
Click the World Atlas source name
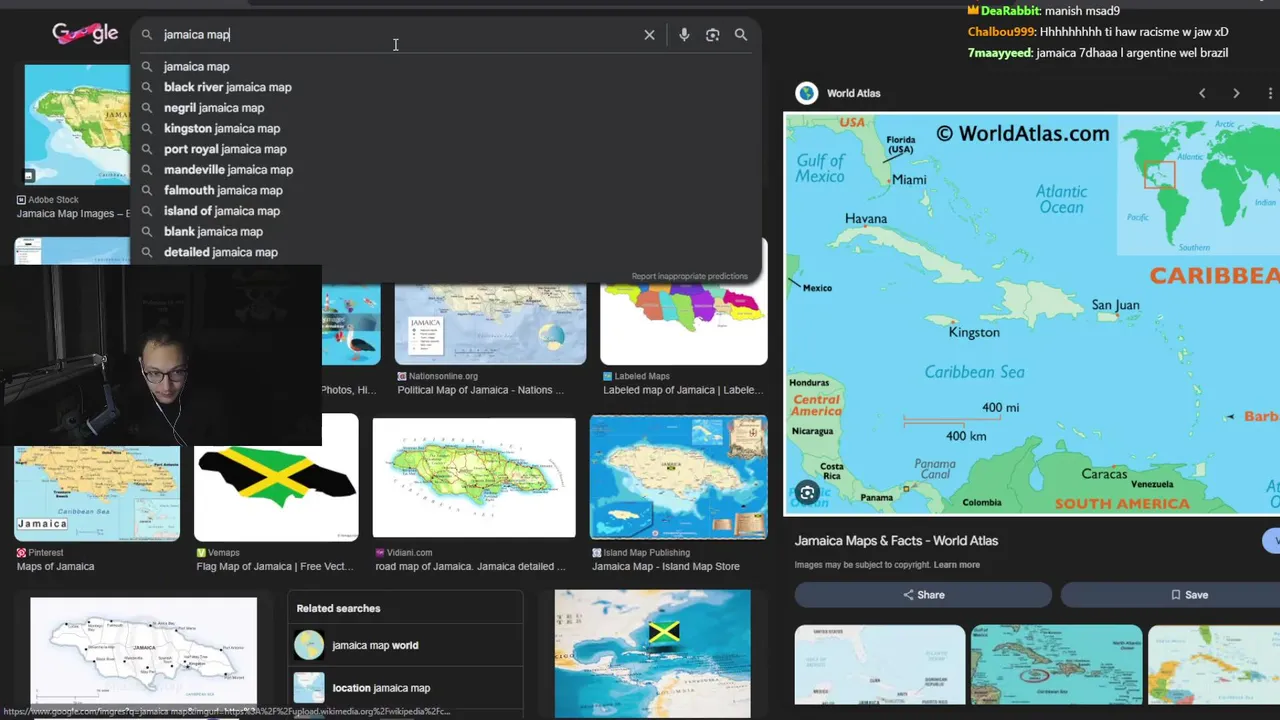853,93
